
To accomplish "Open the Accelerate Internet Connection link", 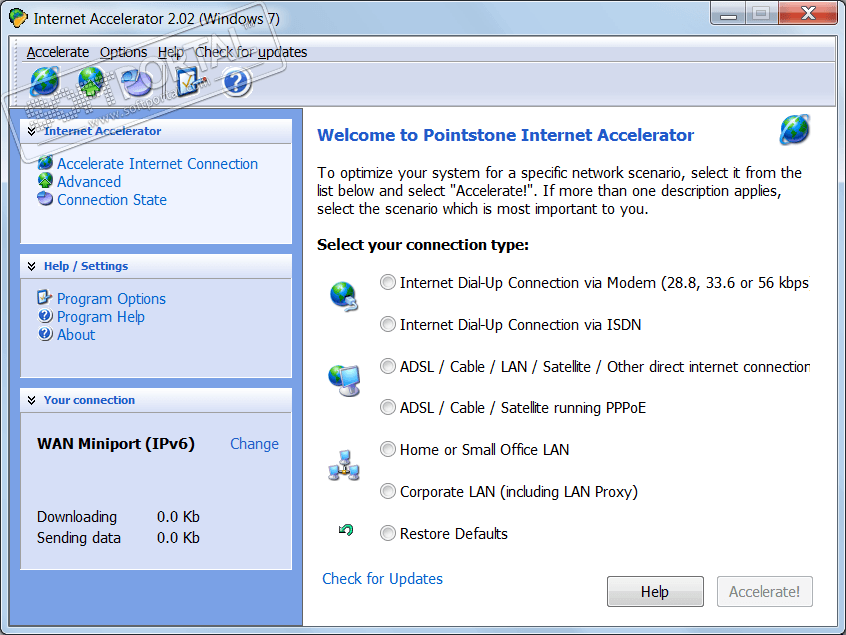I will (157, 163).
